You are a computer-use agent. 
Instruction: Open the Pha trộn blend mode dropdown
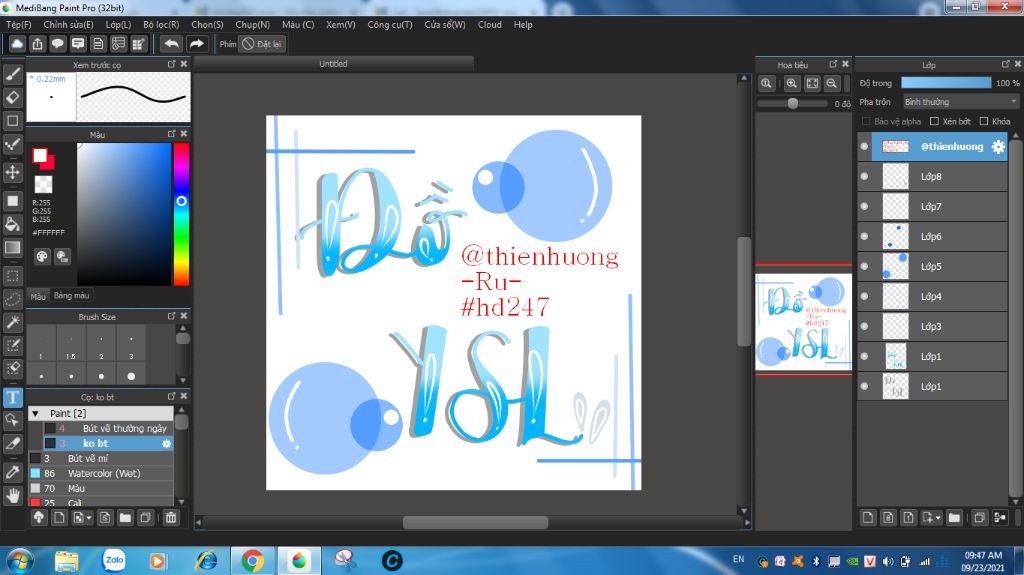click(960, 102)
